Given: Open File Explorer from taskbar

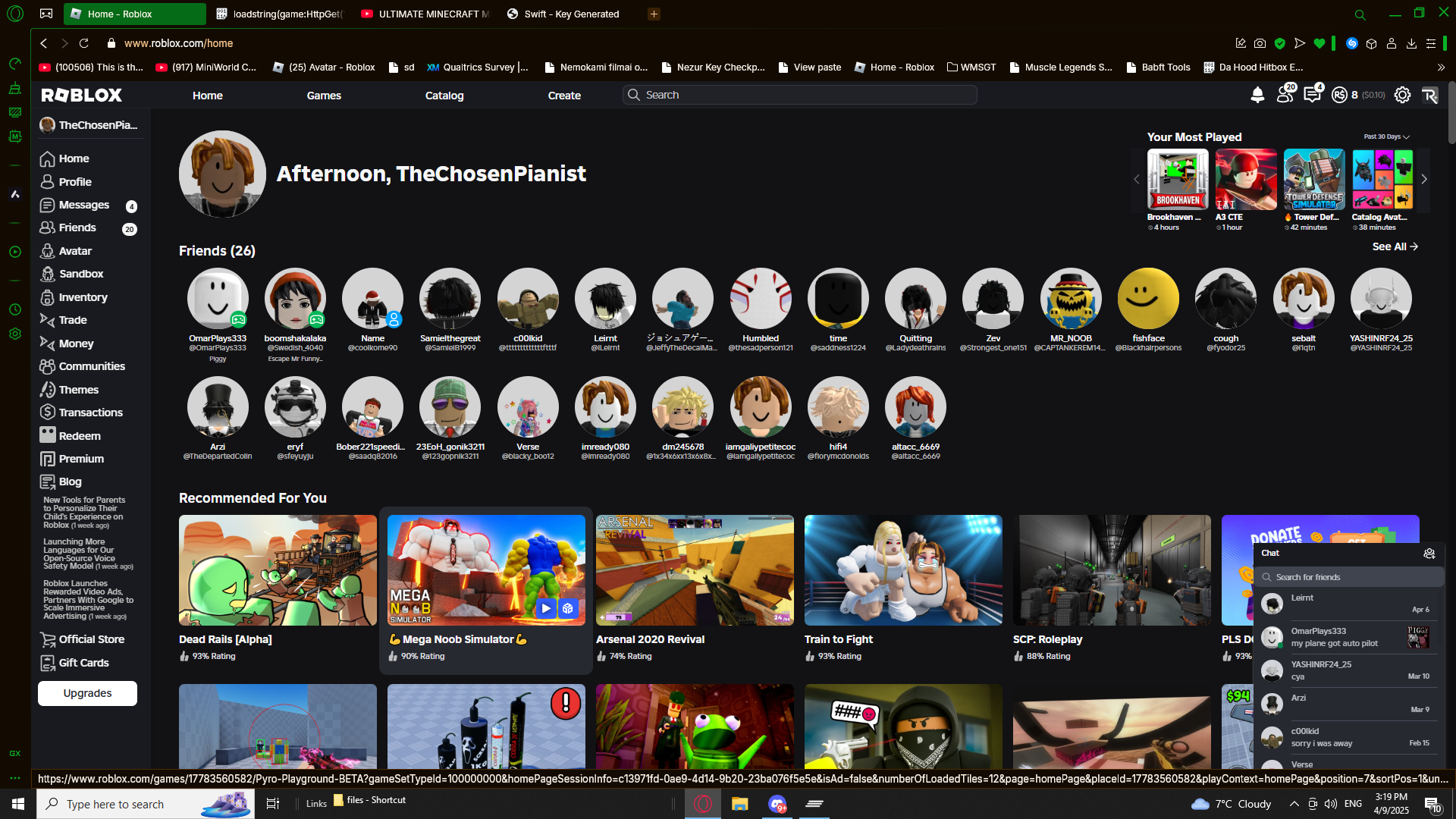Looking at the screenshot, I should [x=739, y=804].
